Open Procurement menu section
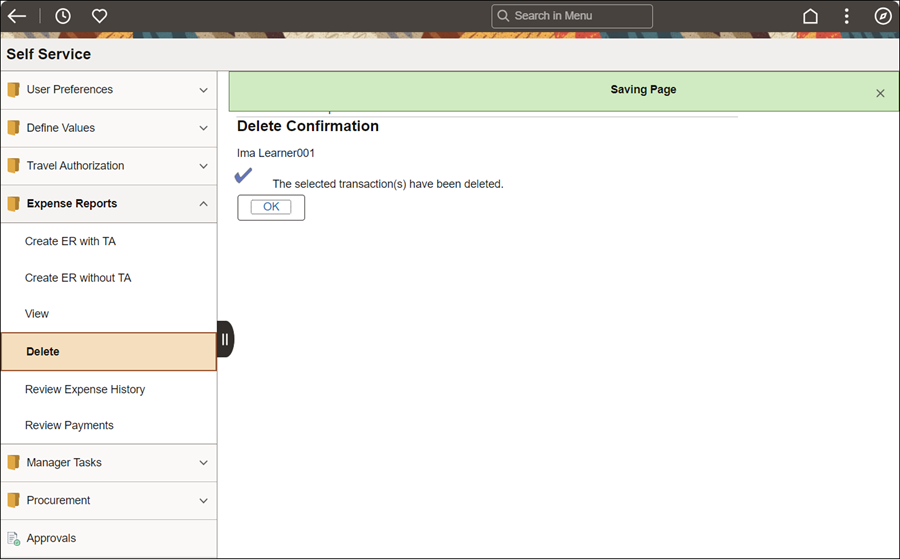Viewport: 900px width, 559px height. (108, 500)
